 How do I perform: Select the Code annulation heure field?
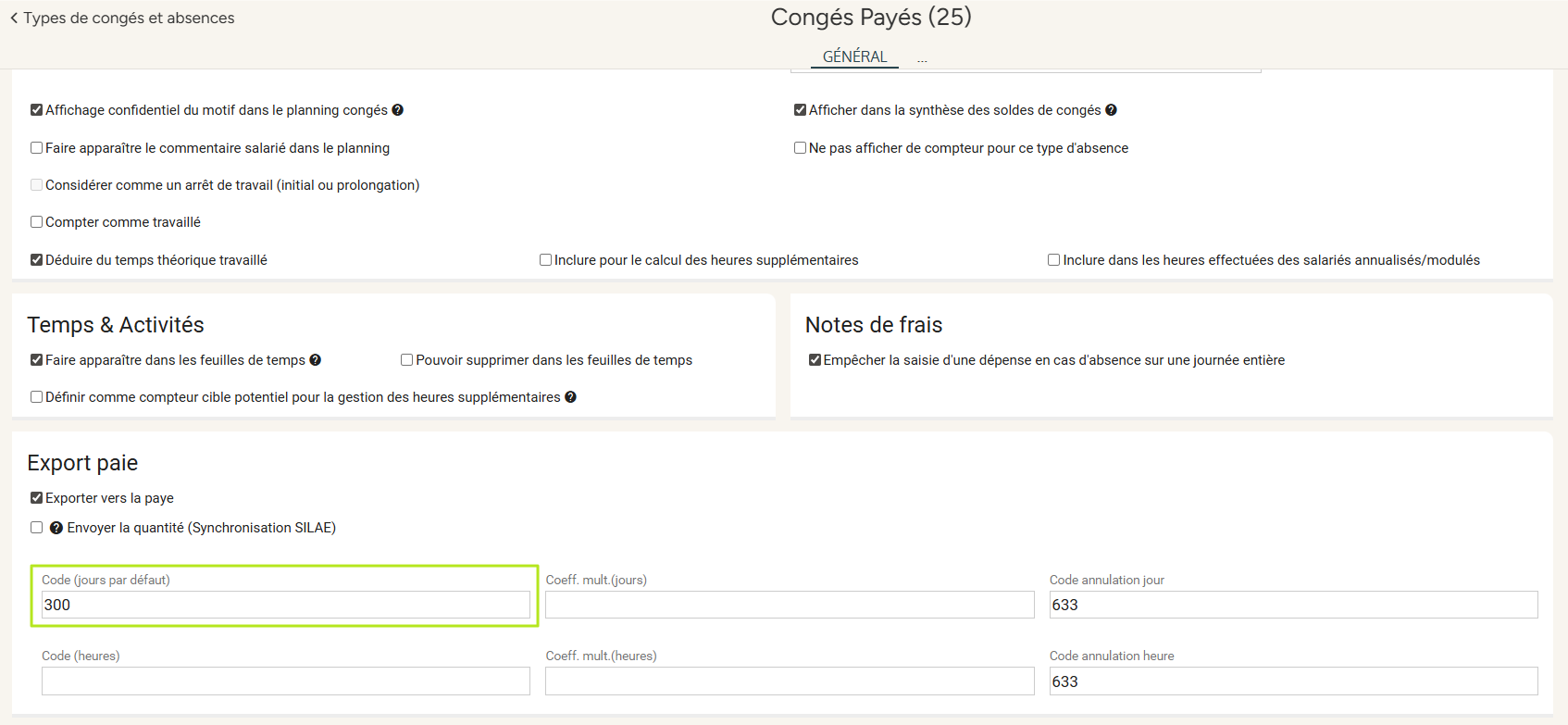click(1292, 681)
